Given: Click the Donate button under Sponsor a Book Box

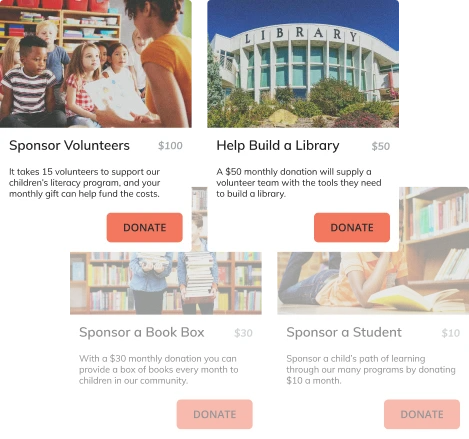Looking at the screenshot, I should [x=215, y=414].
